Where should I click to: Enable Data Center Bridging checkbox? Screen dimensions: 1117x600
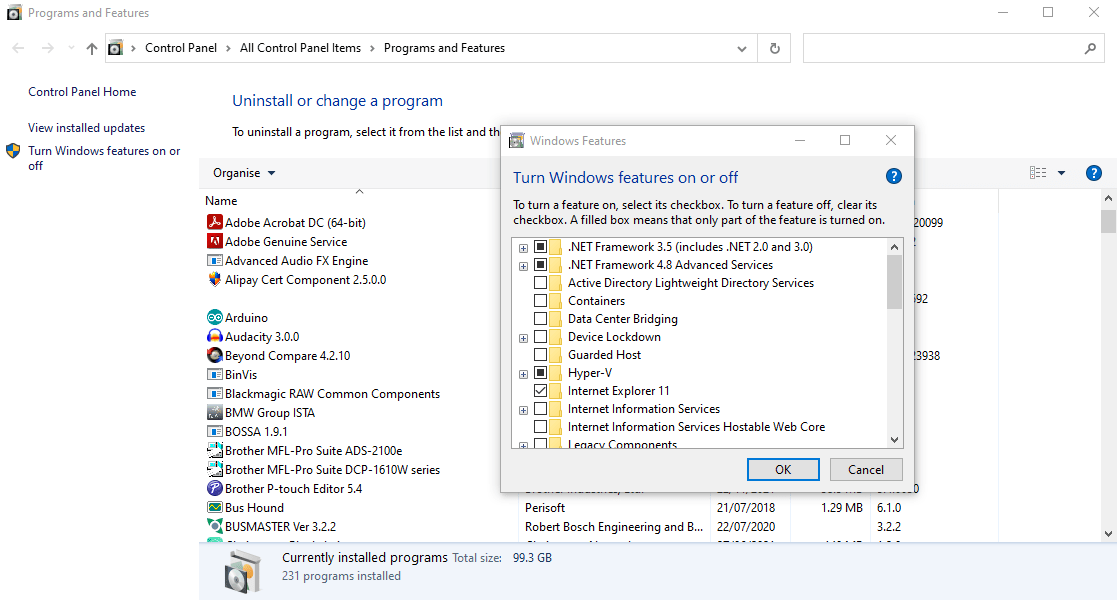tap(540, 319)
